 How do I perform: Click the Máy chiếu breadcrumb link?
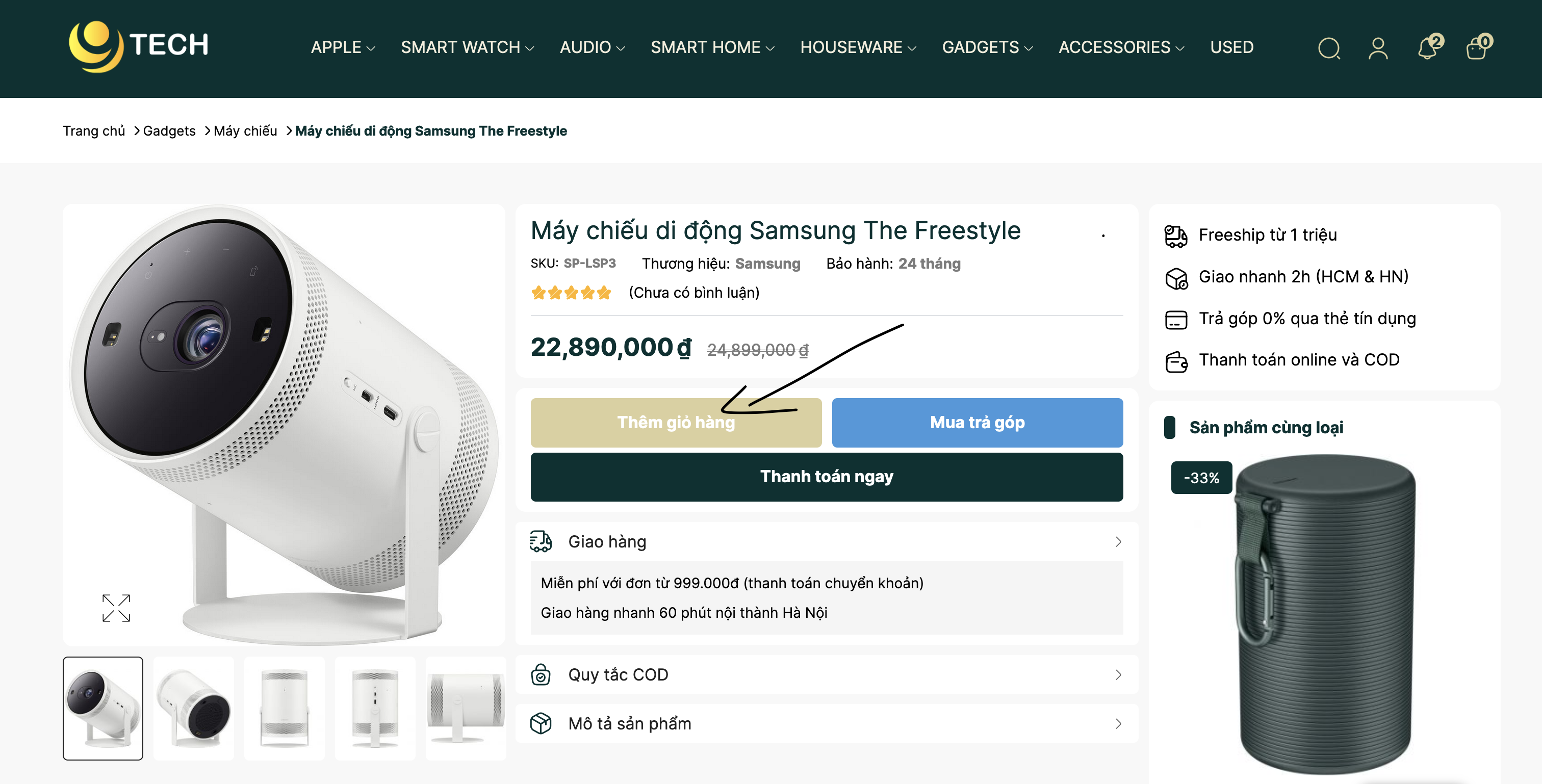coord(245,131)
